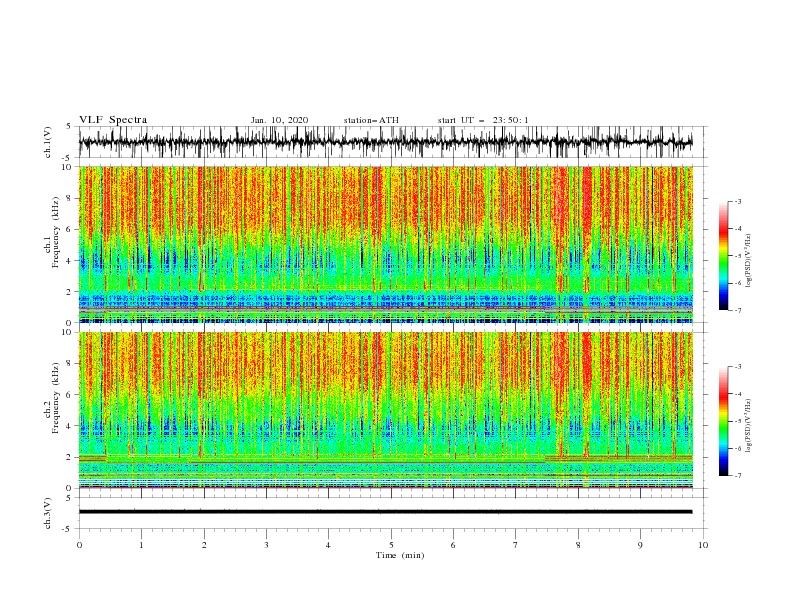Click the "3" tick on time axis
The width and height of the screenshot is (792, 612).
[266, 545]
